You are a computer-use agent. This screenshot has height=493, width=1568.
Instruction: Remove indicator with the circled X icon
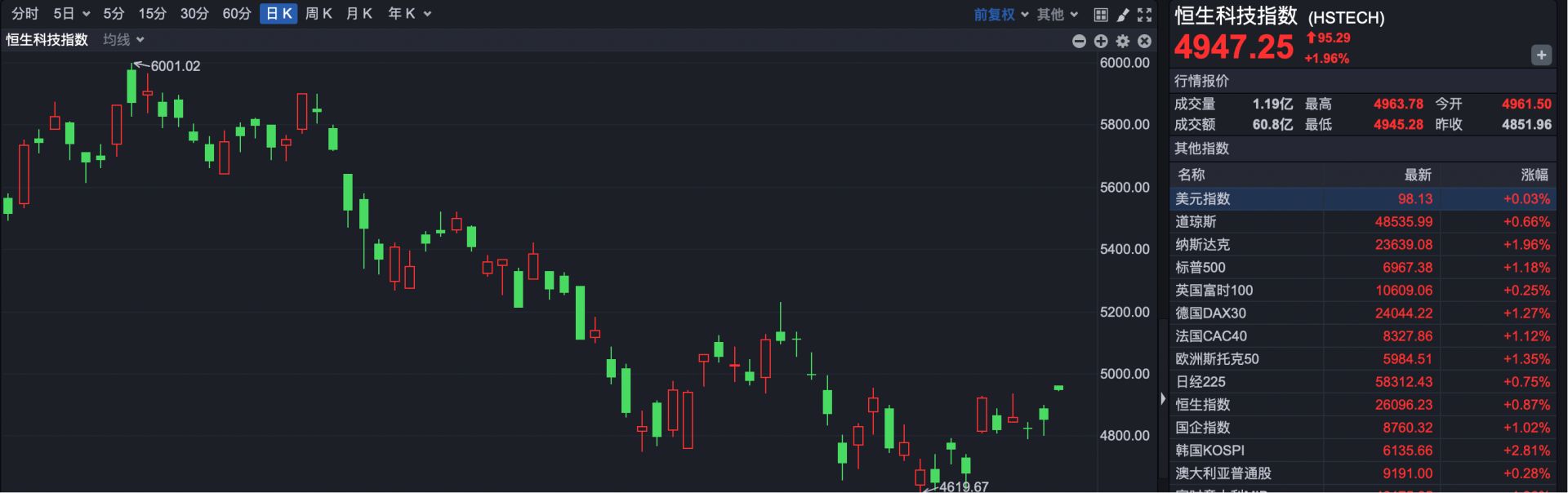1145,41
